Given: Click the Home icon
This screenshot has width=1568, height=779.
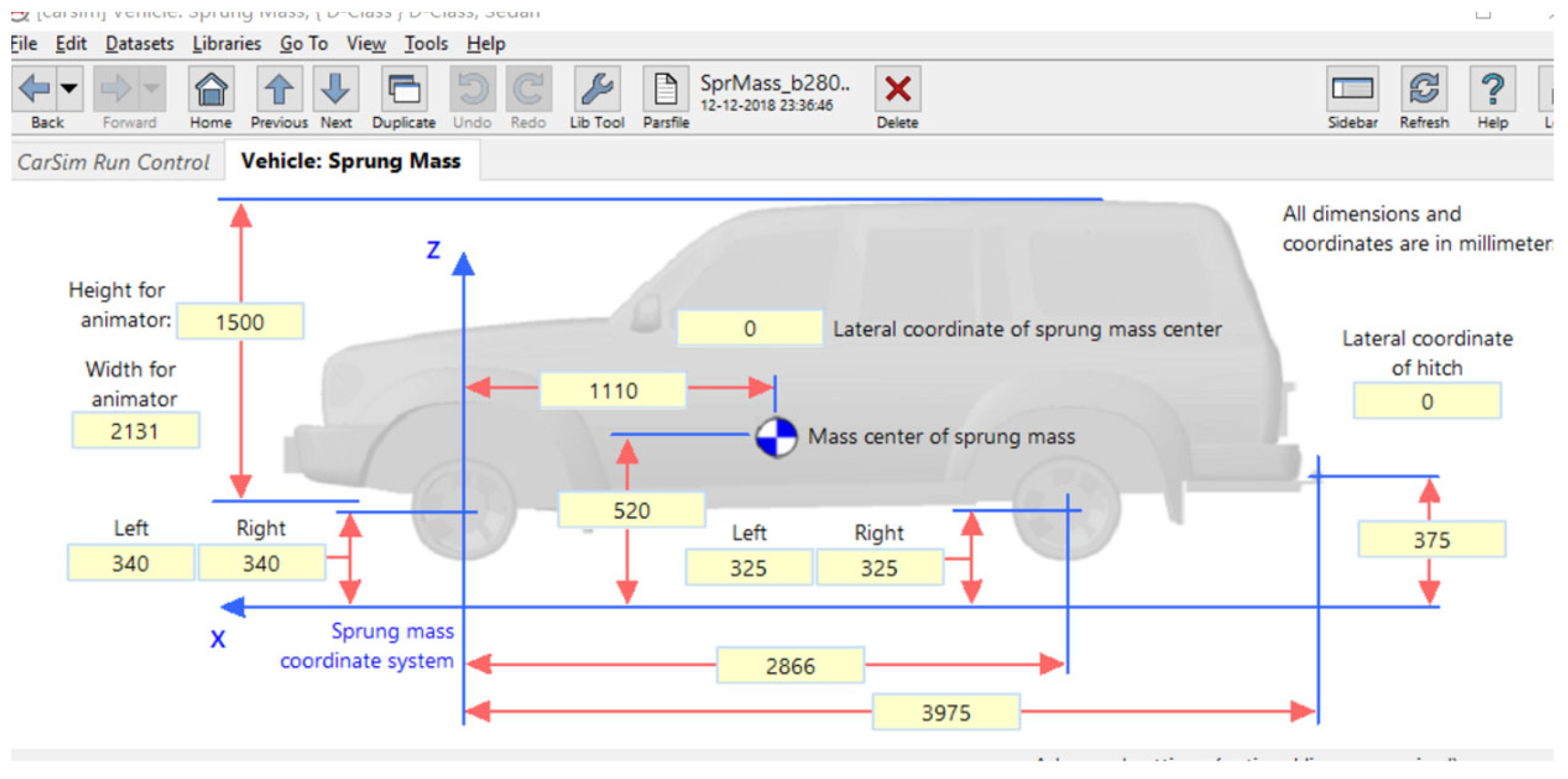Looking at the screenshot, I should [x=210, y=89].
